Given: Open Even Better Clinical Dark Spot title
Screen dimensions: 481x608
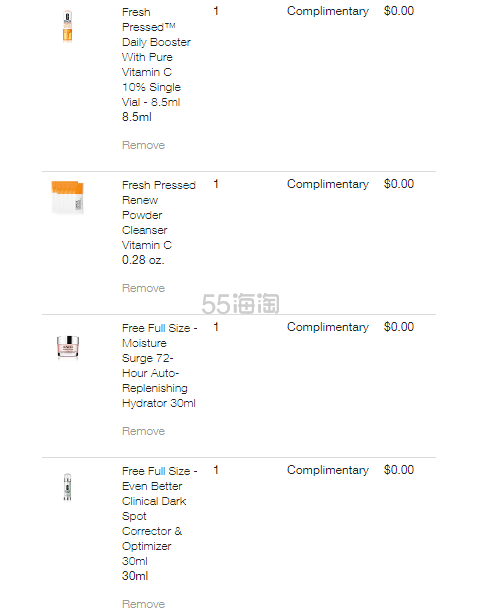Looking at the screenshot, I should click(159, 516).
